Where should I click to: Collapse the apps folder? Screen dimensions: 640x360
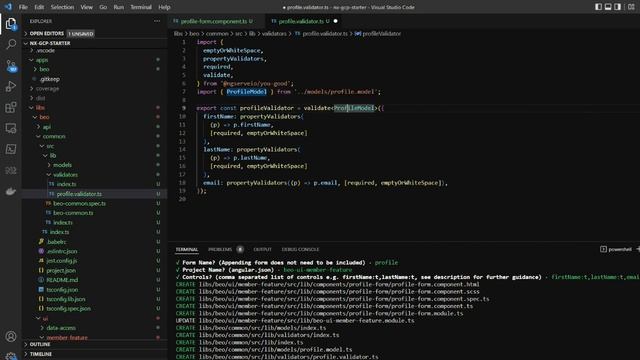[42, 60]
